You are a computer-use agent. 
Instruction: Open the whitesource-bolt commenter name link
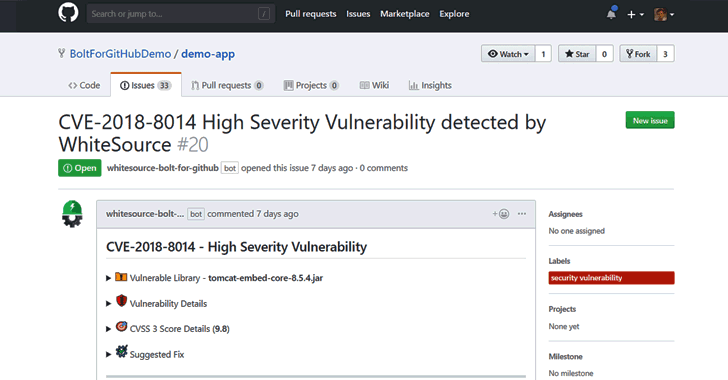[145, 214]
